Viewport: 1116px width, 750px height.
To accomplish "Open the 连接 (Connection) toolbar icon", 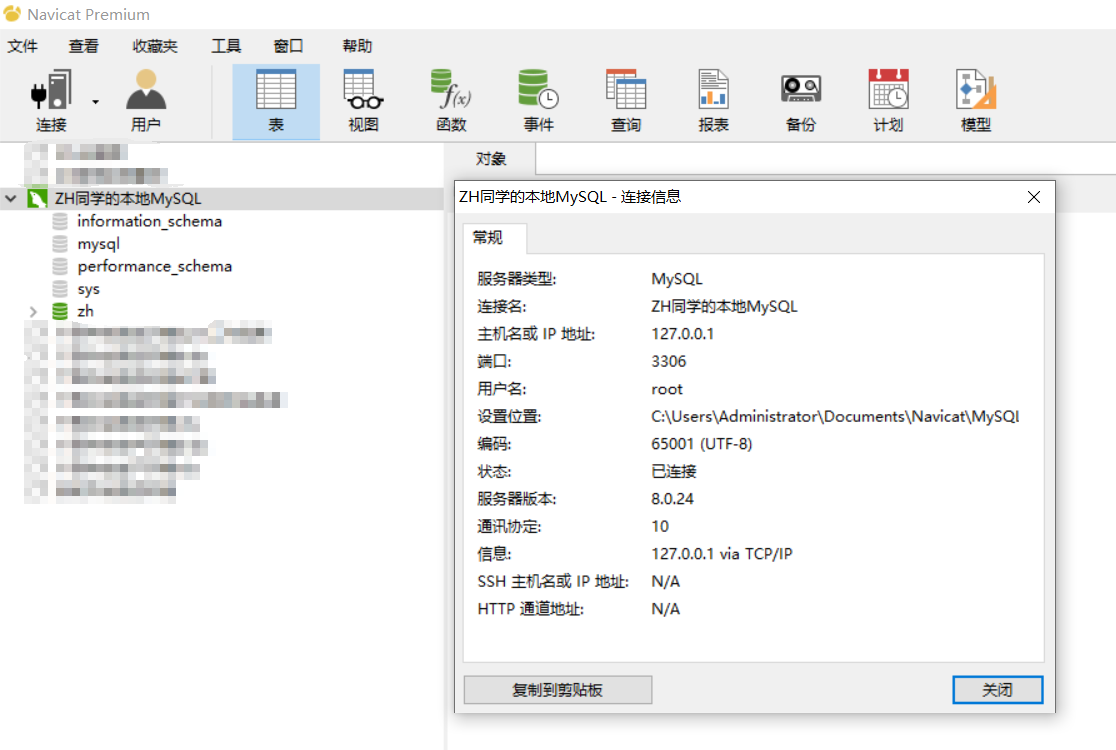I will pos(51,100).
